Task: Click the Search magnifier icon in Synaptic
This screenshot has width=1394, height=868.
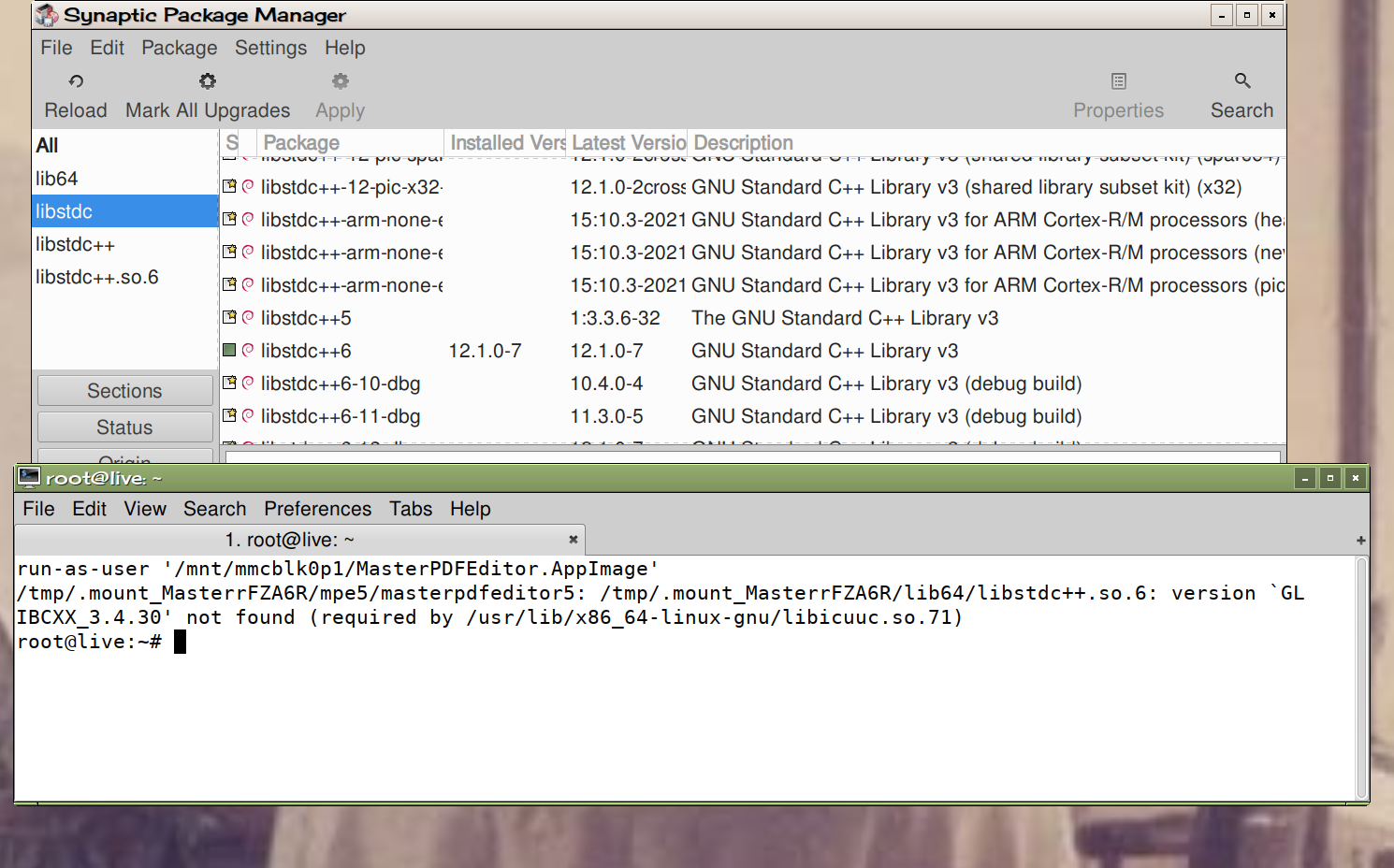Action: [x=1242, y=81]
